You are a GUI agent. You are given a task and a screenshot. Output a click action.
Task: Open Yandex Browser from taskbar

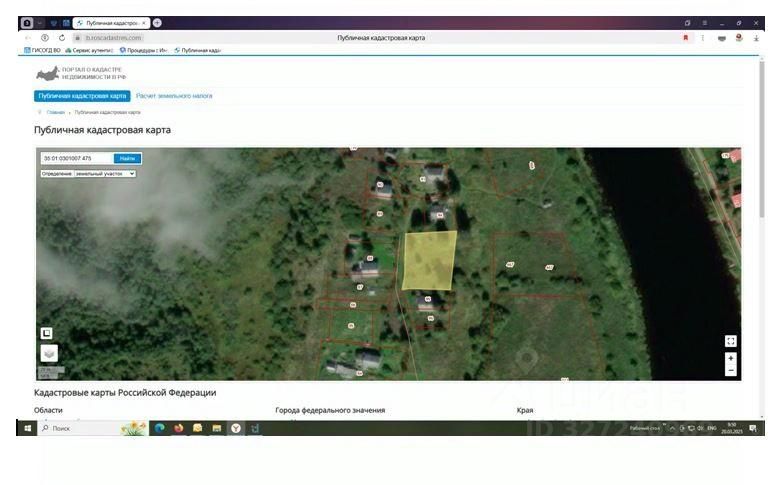pos(236,428)
